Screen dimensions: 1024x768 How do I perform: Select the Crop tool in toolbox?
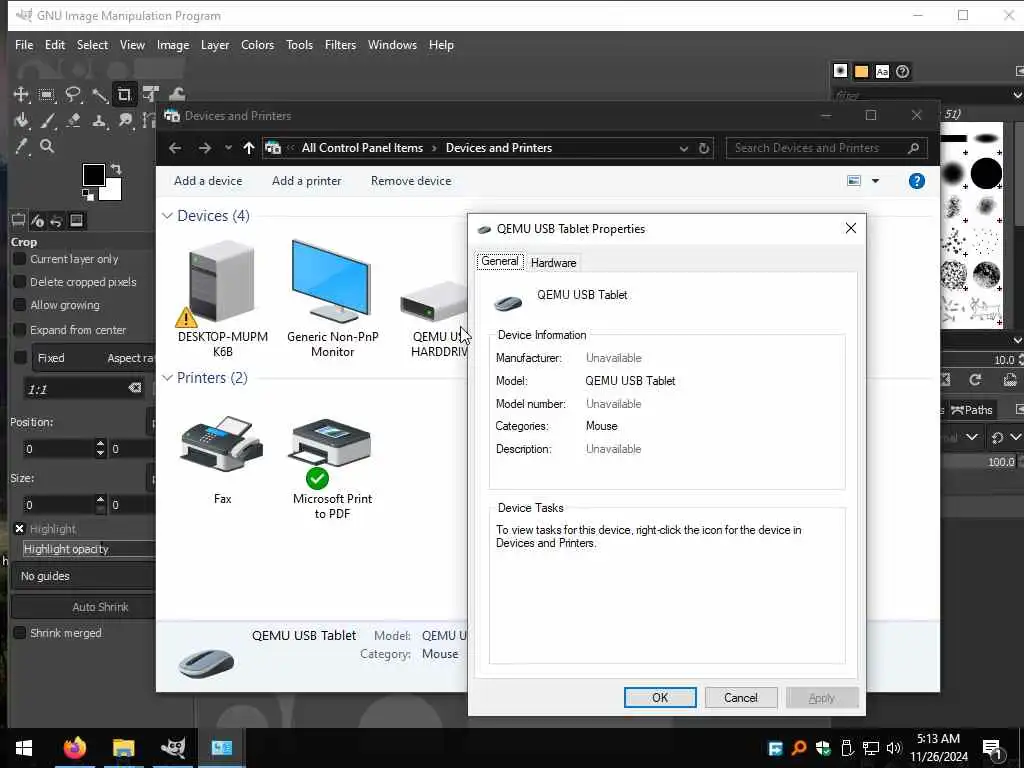[x=124, y=95]
